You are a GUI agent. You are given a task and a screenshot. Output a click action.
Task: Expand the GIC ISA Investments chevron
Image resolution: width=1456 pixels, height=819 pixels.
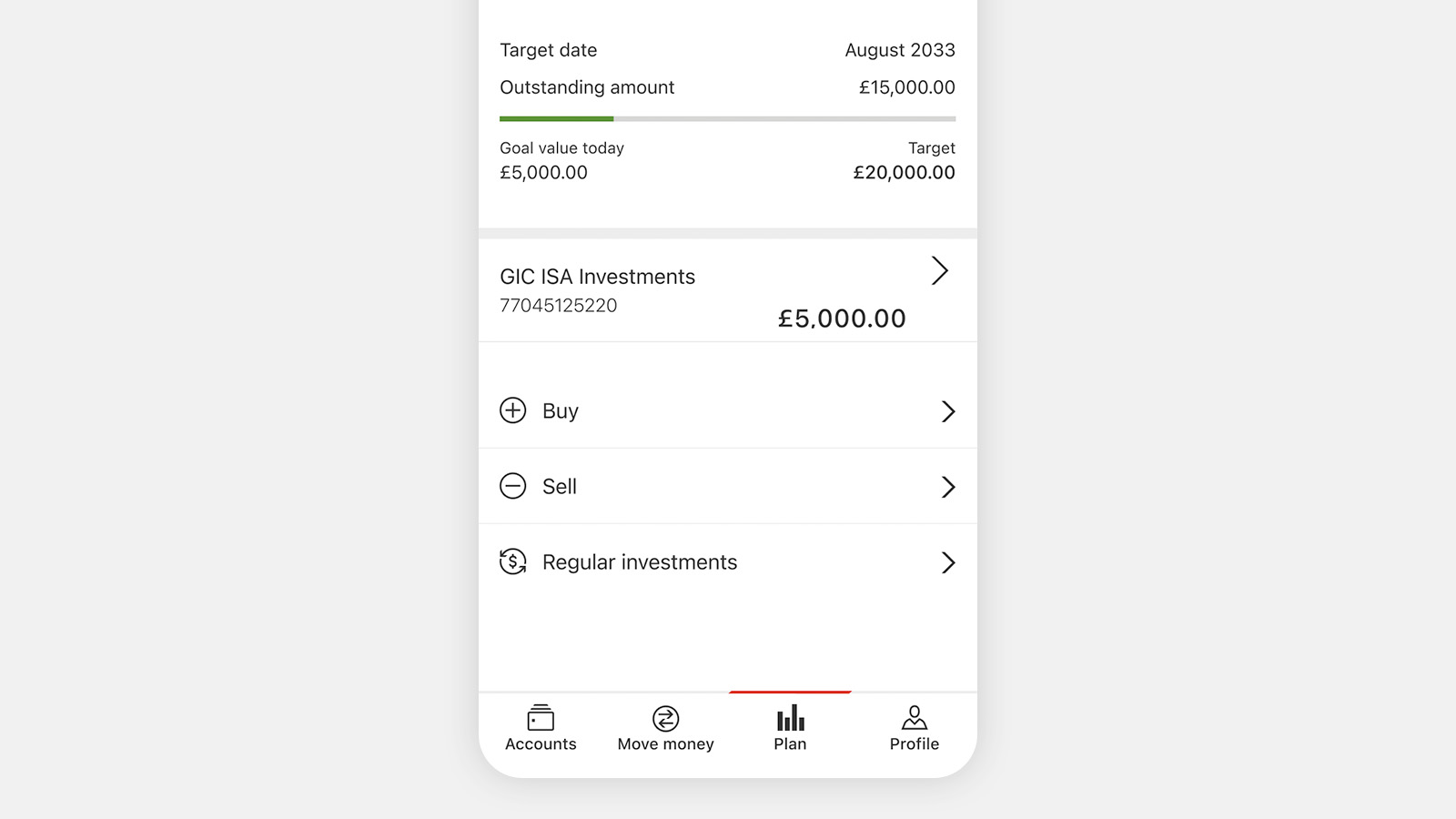click(x=940, y=270)
